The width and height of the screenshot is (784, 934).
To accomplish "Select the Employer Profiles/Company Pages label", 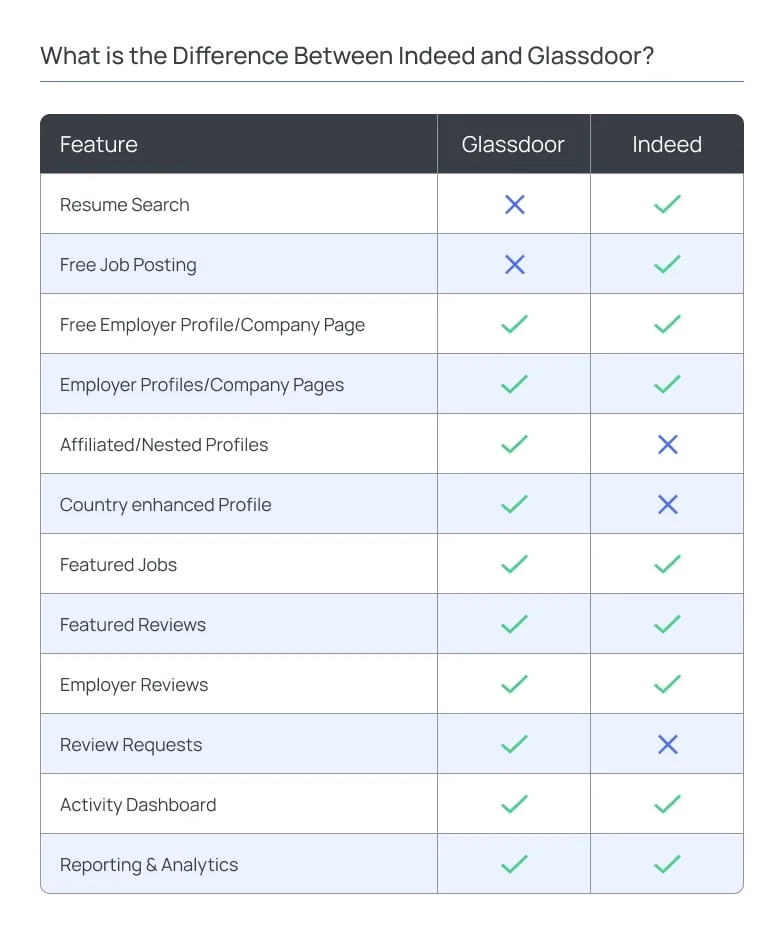I will point(202,385).
